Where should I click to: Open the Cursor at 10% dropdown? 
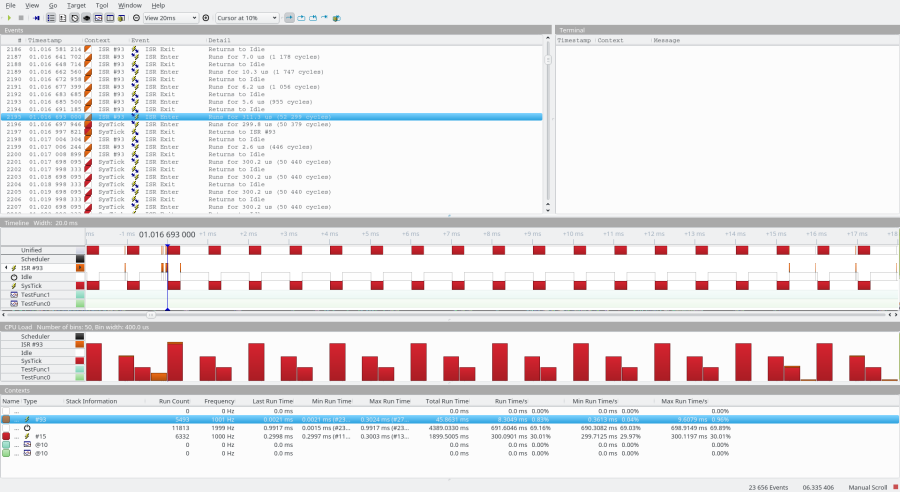(x=247, y=18)
